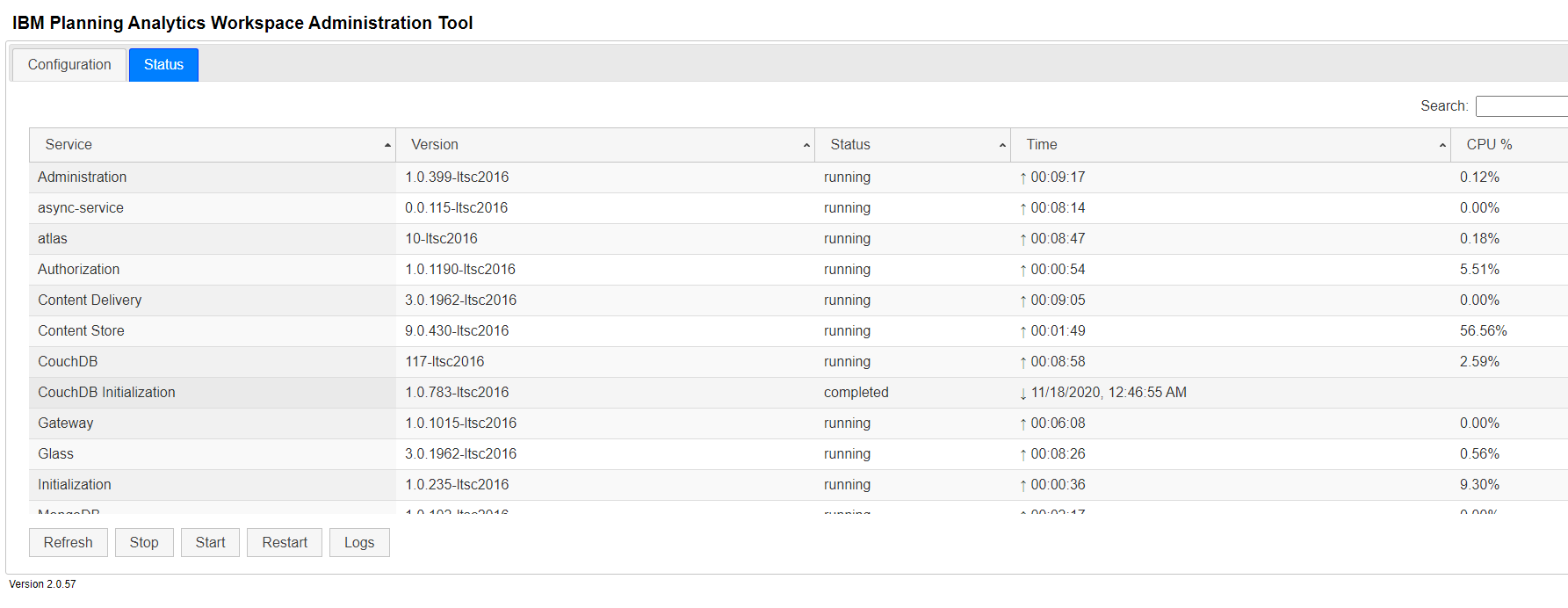Open the Configuration tab
Viewport: 1568px width, 608px height.
pos(69,65)
